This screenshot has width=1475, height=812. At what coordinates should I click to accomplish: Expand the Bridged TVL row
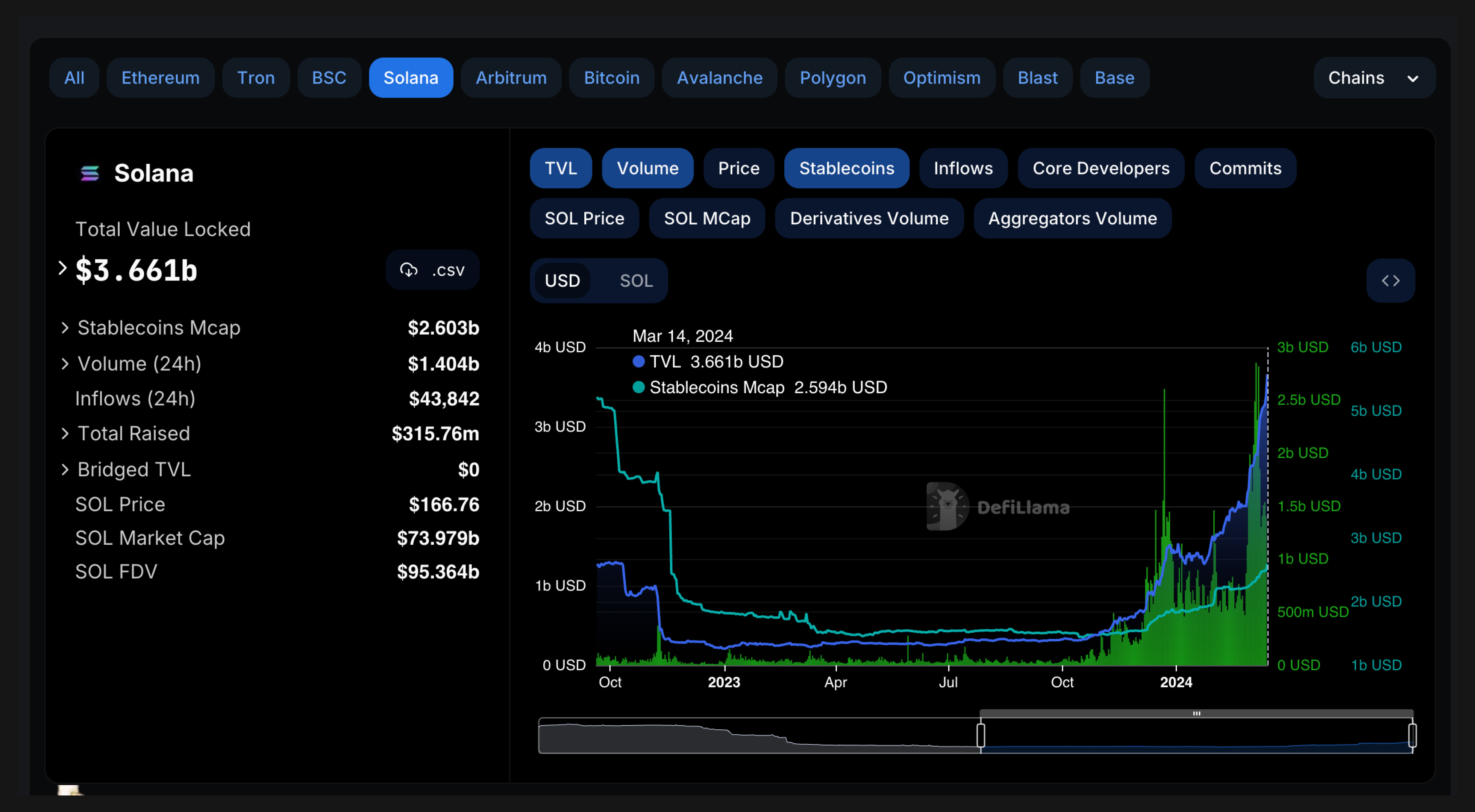click(65, 470)
